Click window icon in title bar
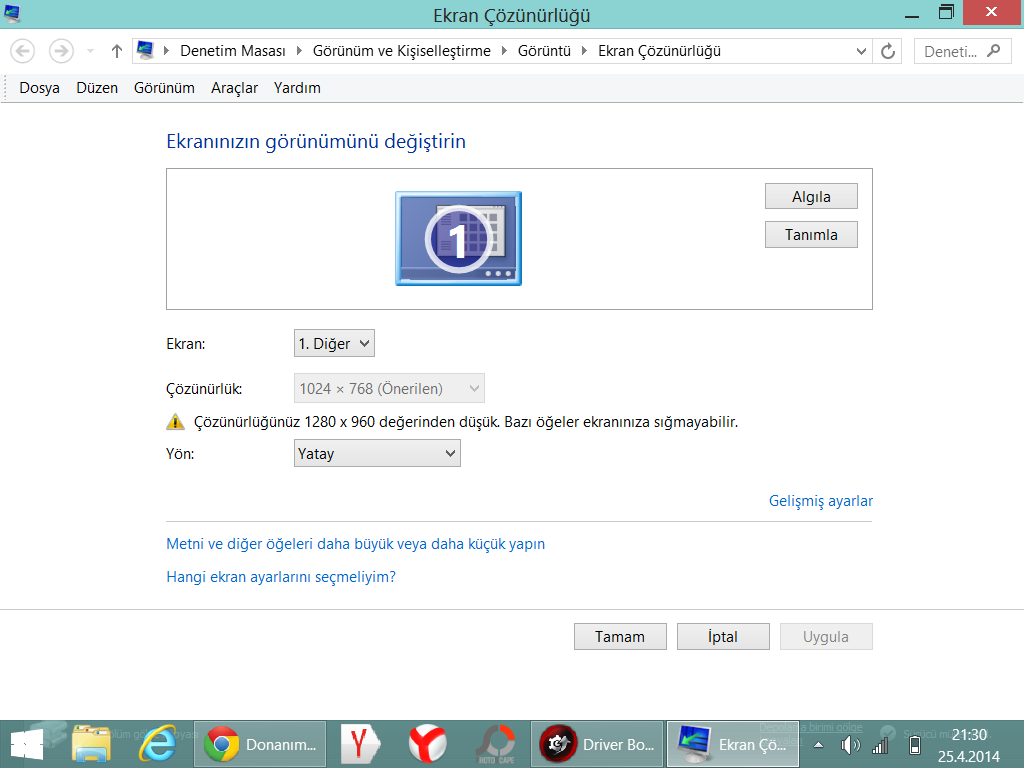The height and width of the screenshot is (768, 1024). click(12, 14)
